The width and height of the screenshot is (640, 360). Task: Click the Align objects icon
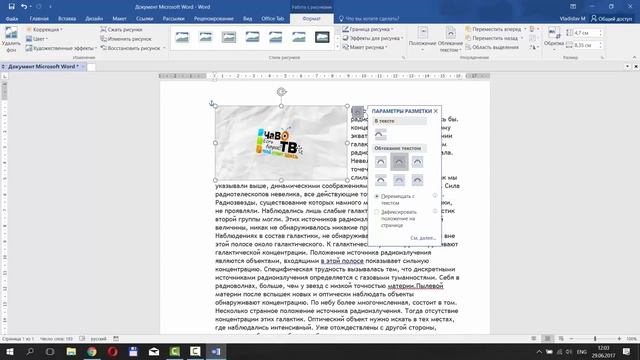[533, 29]
